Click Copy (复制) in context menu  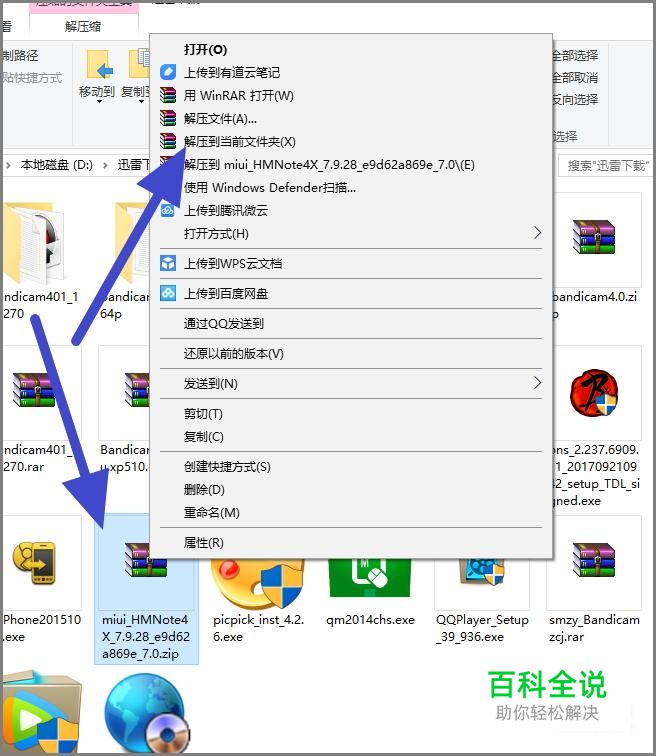click(x=203, y=437)
